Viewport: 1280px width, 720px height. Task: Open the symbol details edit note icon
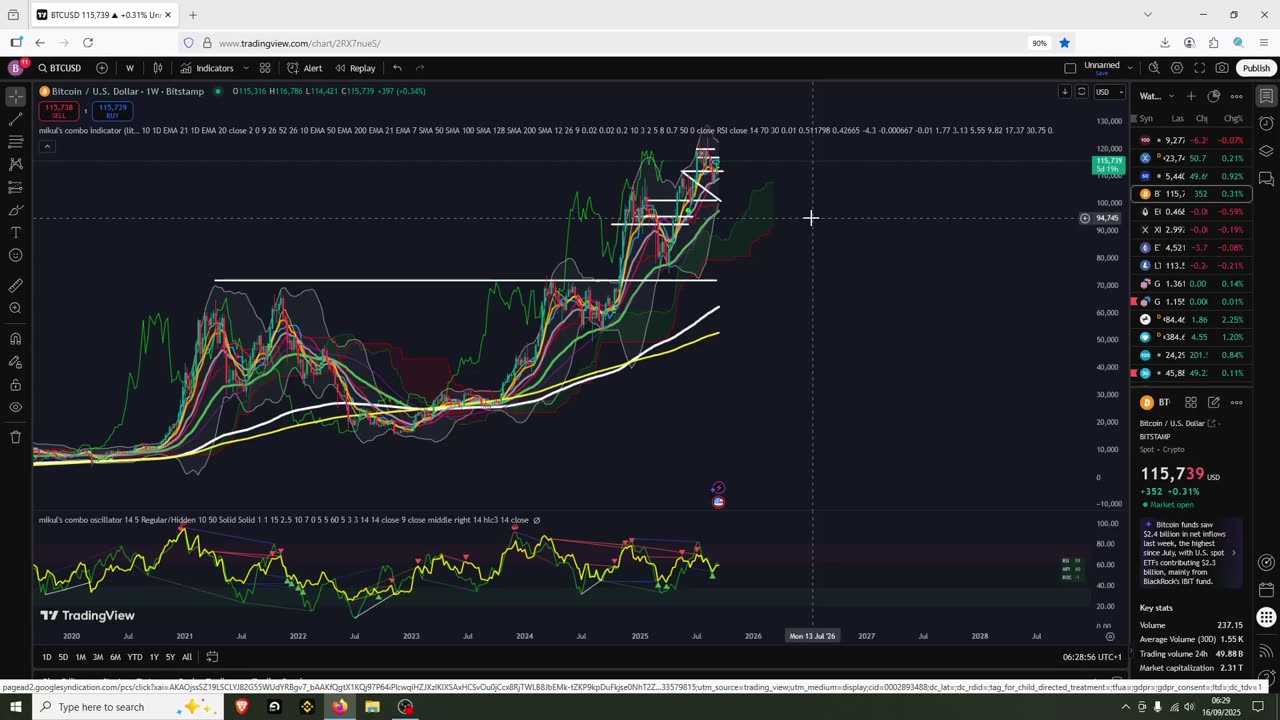[x=1213, y=402]
